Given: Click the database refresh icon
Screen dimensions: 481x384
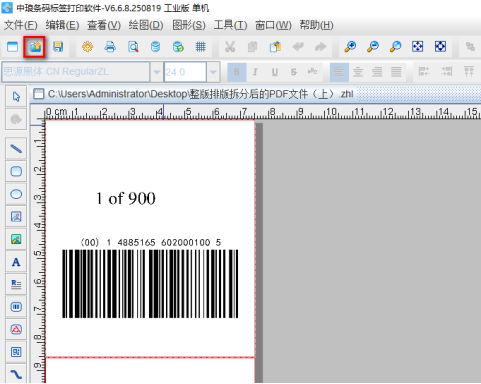Looking at the screenshot, I should click(x=178, y=47).
